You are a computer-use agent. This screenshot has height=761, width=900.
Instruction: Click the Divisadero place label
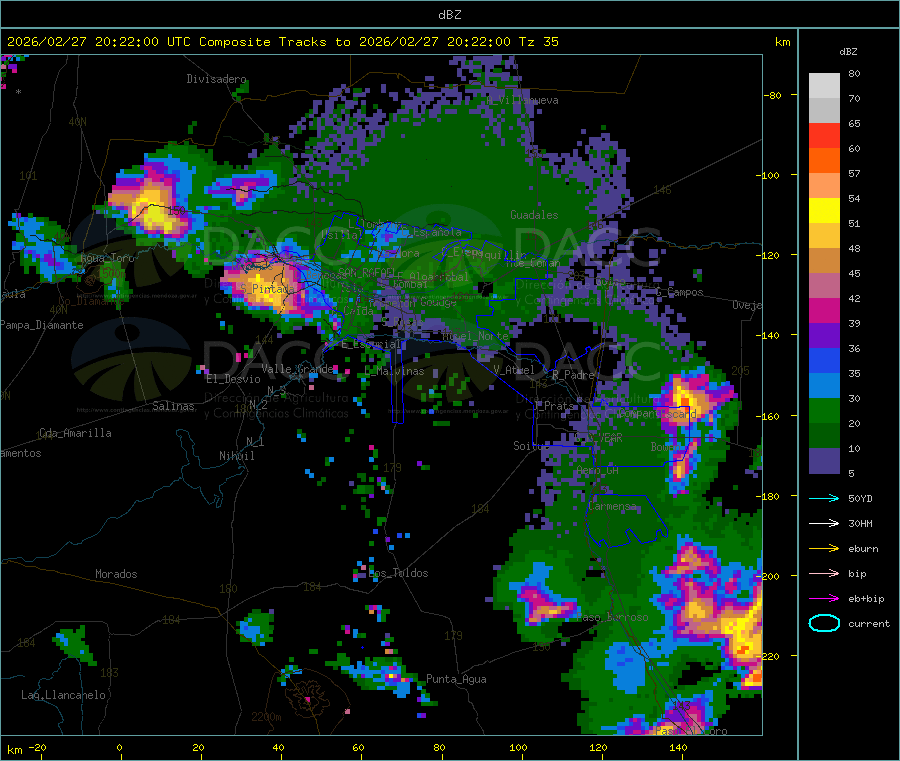216,79
